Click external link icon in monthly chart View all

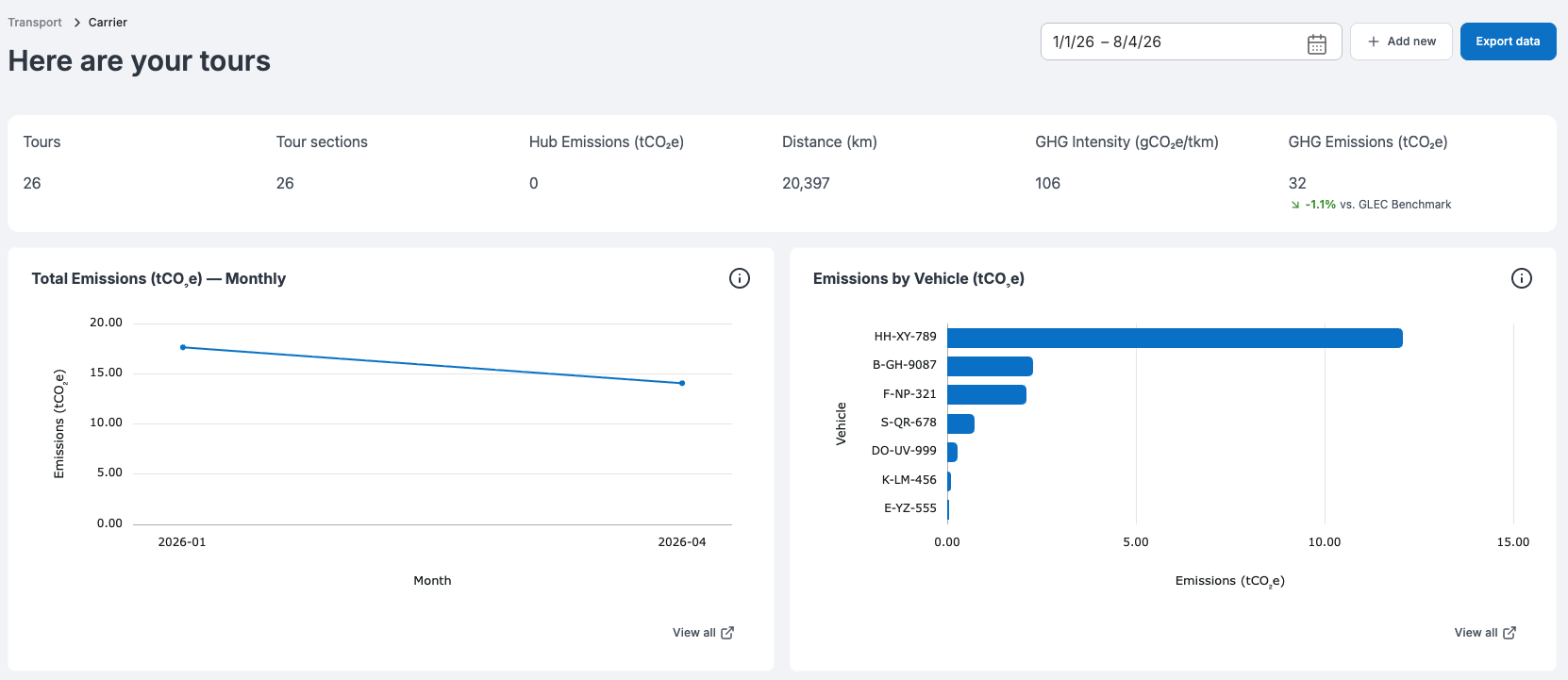point(727,633)
